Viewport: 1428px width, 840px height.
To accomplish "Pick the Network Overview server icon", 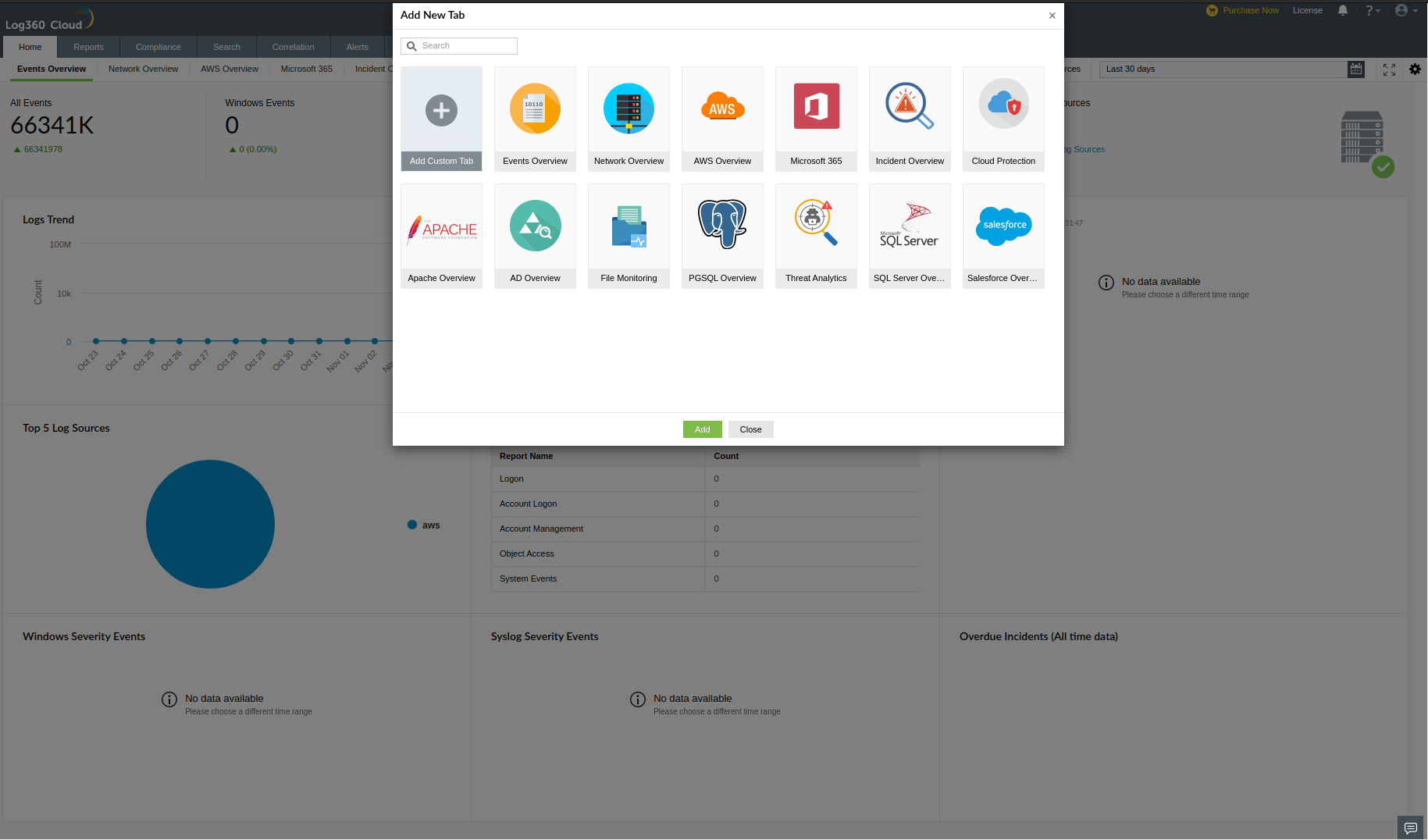I will [629, 109].
